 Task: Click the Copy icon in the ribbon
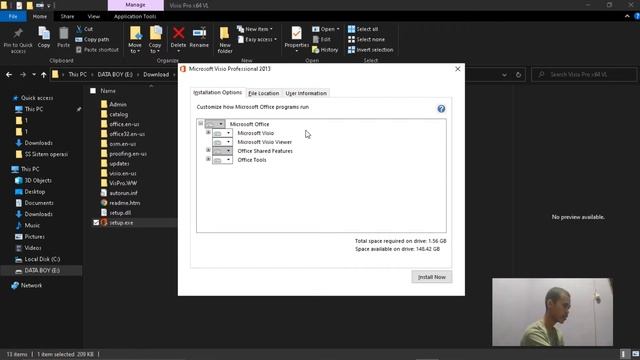pyautogui.click(x=44, y=33)
